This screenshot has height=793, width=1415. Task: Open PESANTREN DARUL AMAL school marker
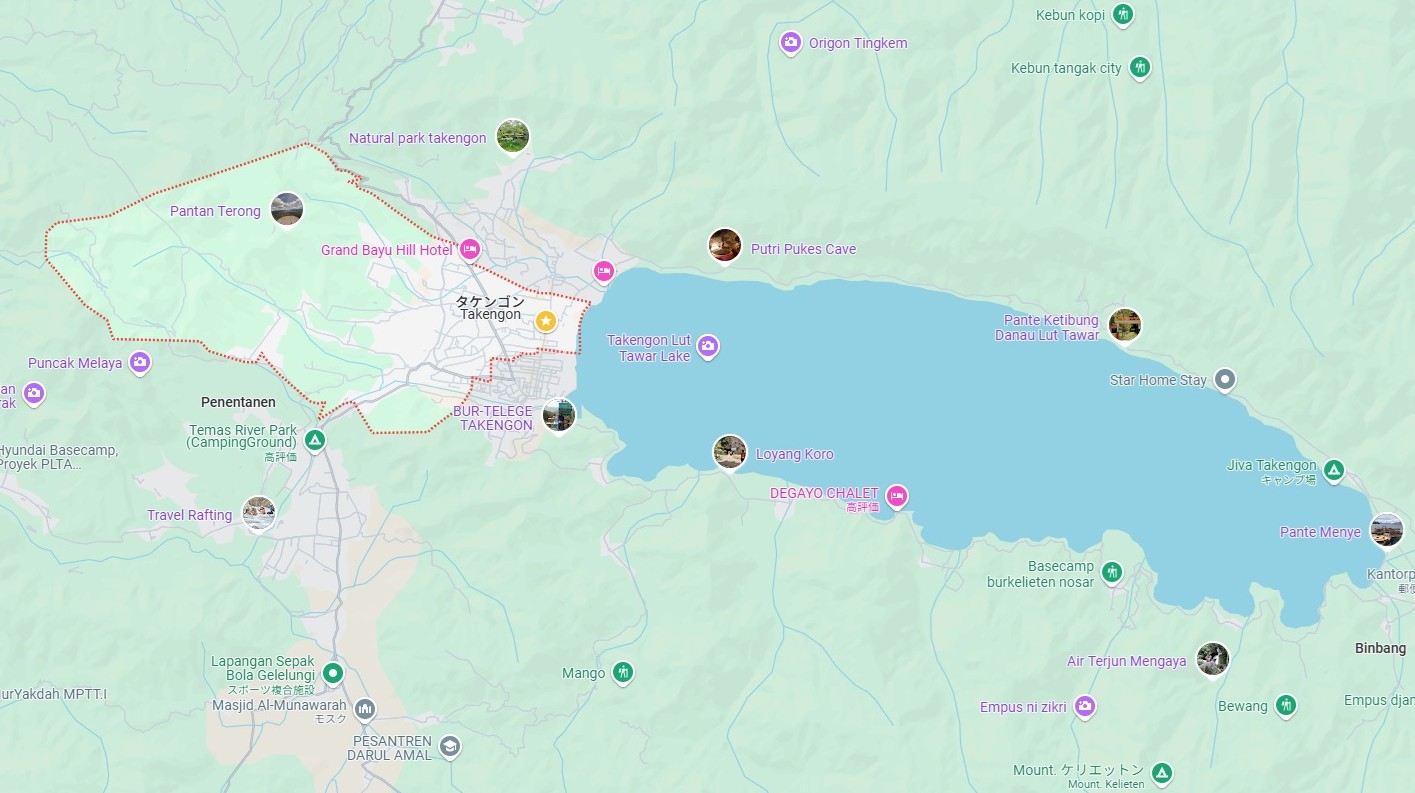[450, 746]
